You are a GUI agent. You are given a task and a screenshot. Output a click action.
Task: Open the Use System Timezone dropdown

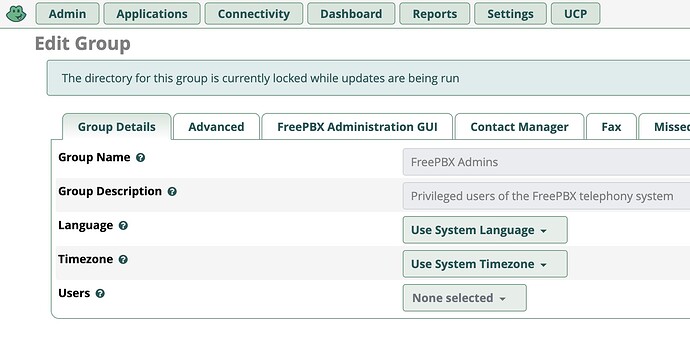point(485,264)
